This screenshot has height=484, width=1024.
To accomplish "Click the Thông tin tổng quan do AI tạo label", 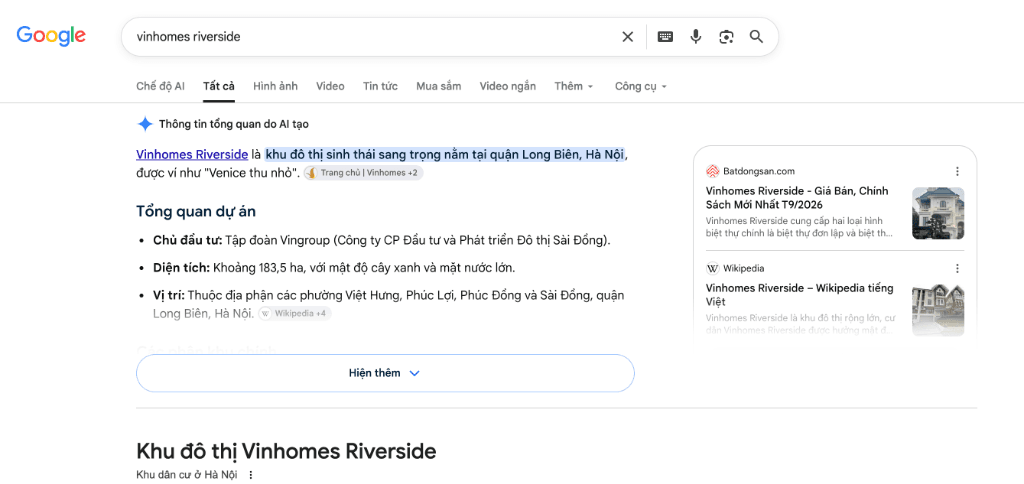I will (x=234, y=124).
